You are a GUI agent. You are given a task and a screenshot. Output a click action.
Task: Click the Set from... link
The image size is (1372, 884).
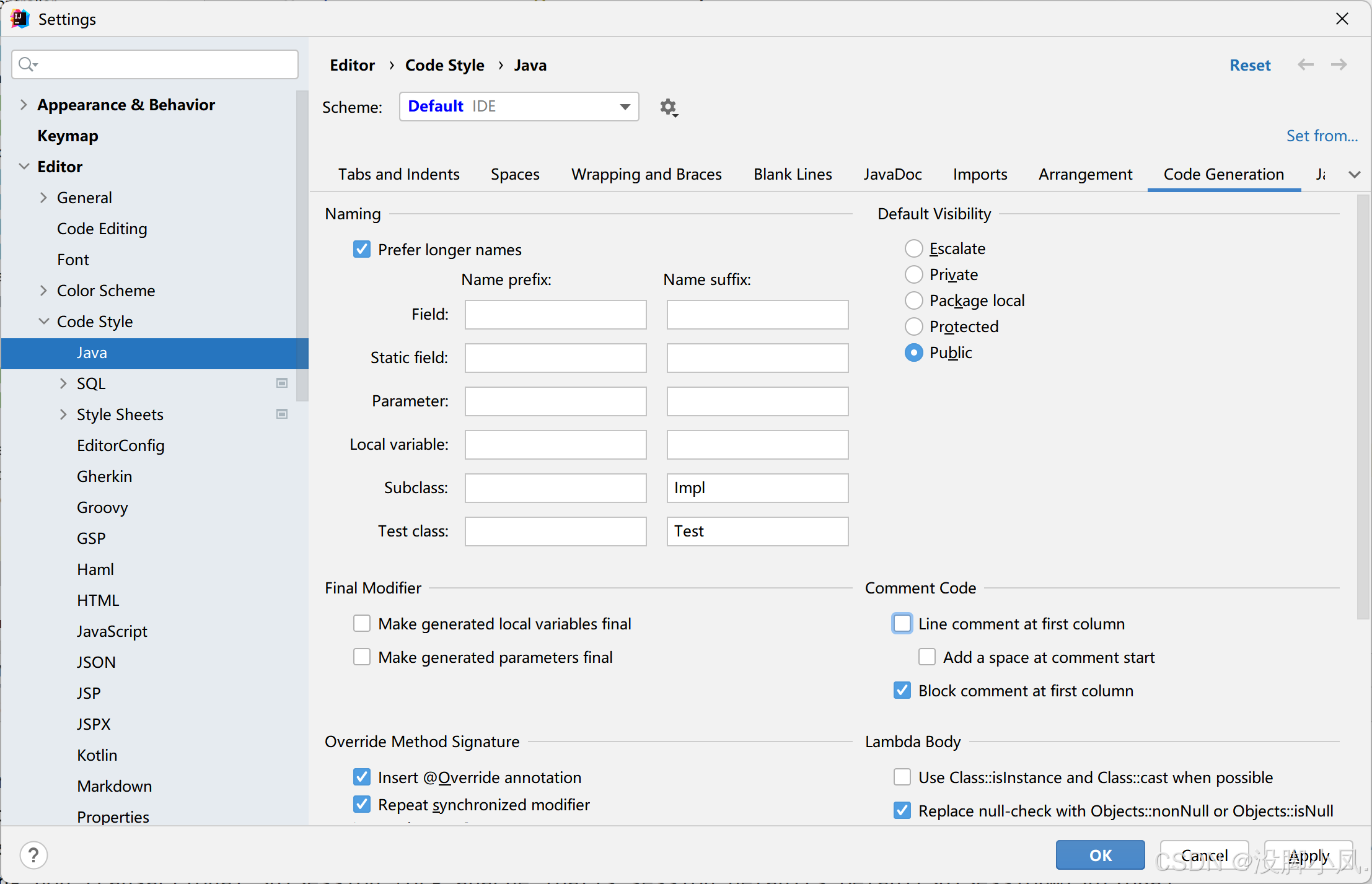(1321, 136)
